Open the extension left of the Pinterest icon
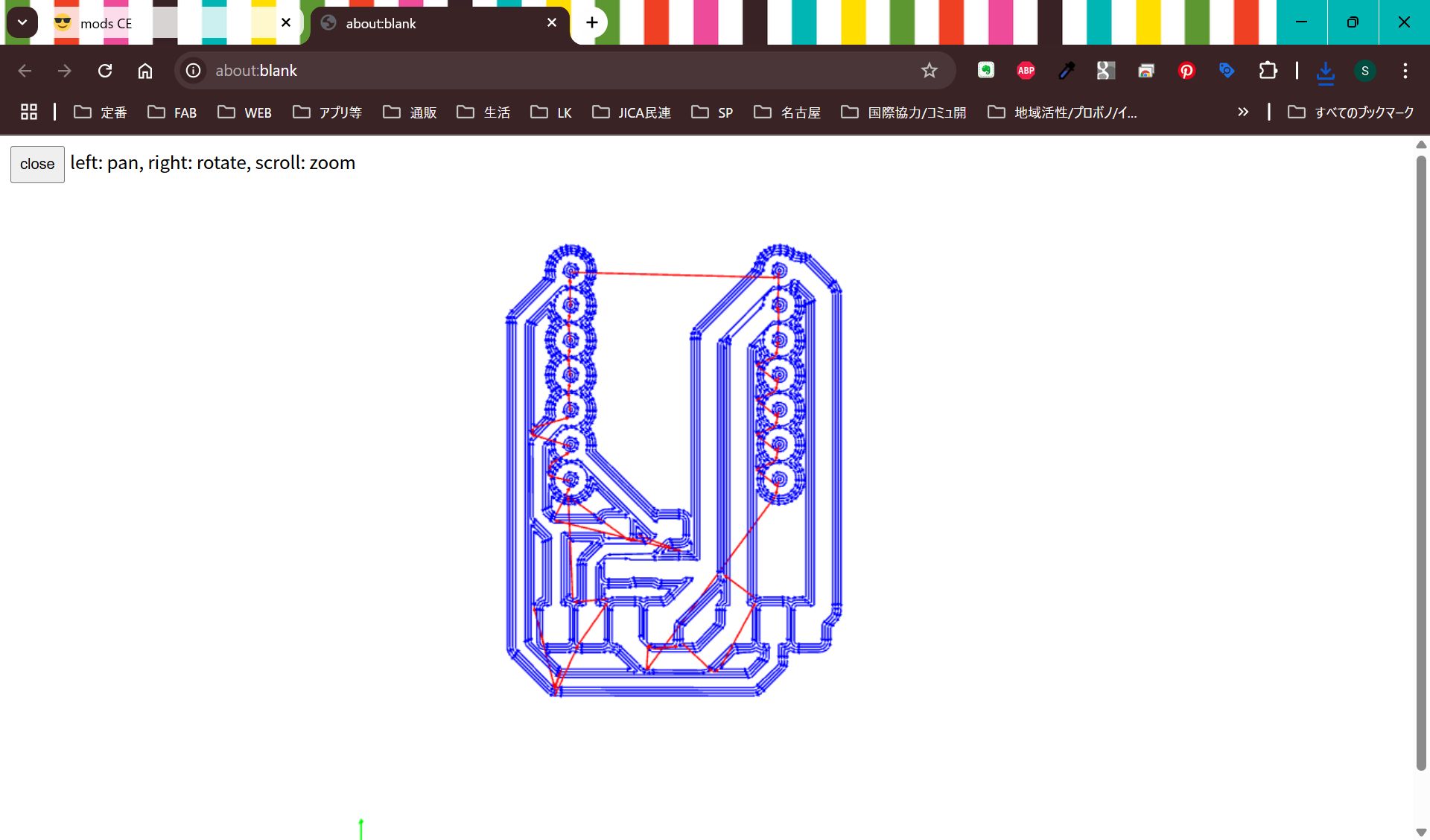Screen dimensions: 1430x840 tap(1146, 71)
